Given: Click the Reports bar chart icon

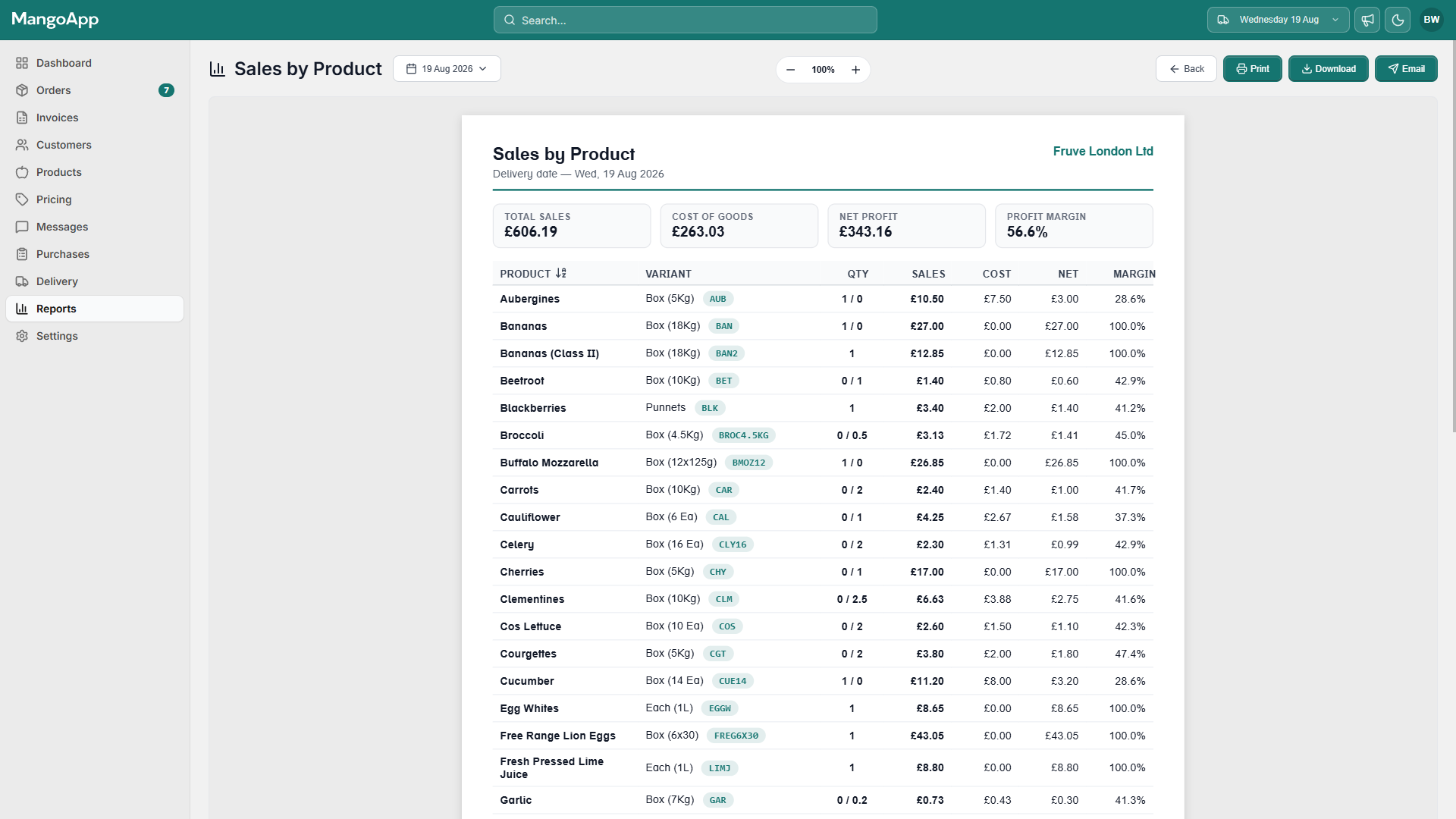Looking at the screenshot, I should tap(22, 309).
